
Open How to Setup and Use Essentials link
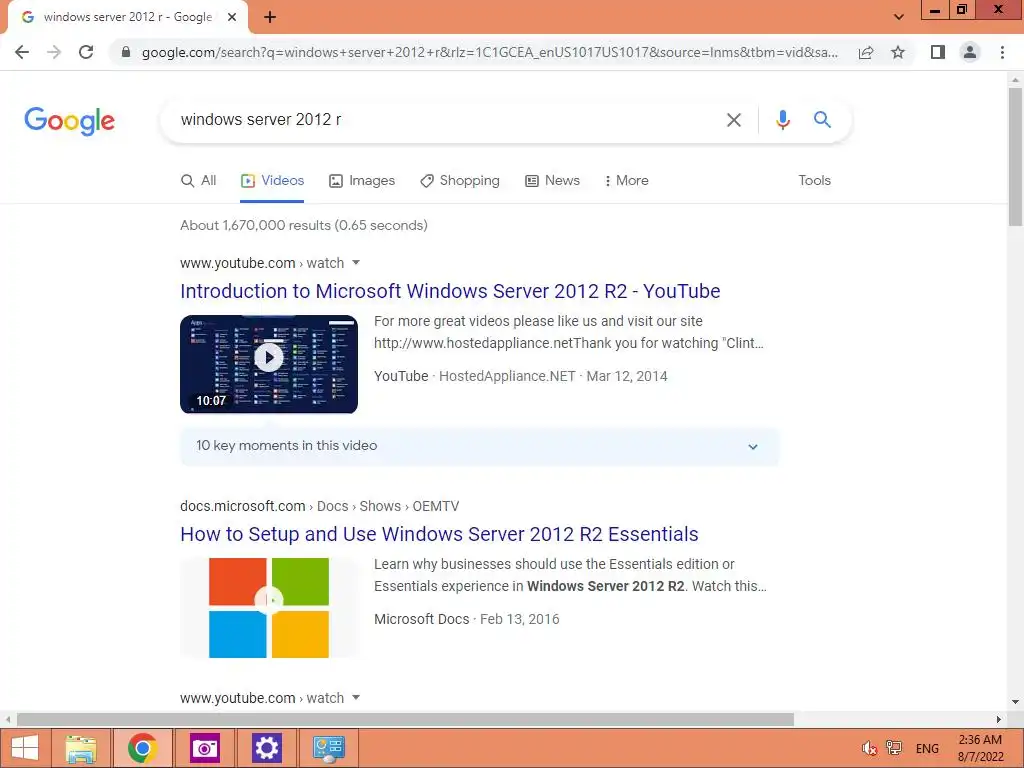(439, 534)
